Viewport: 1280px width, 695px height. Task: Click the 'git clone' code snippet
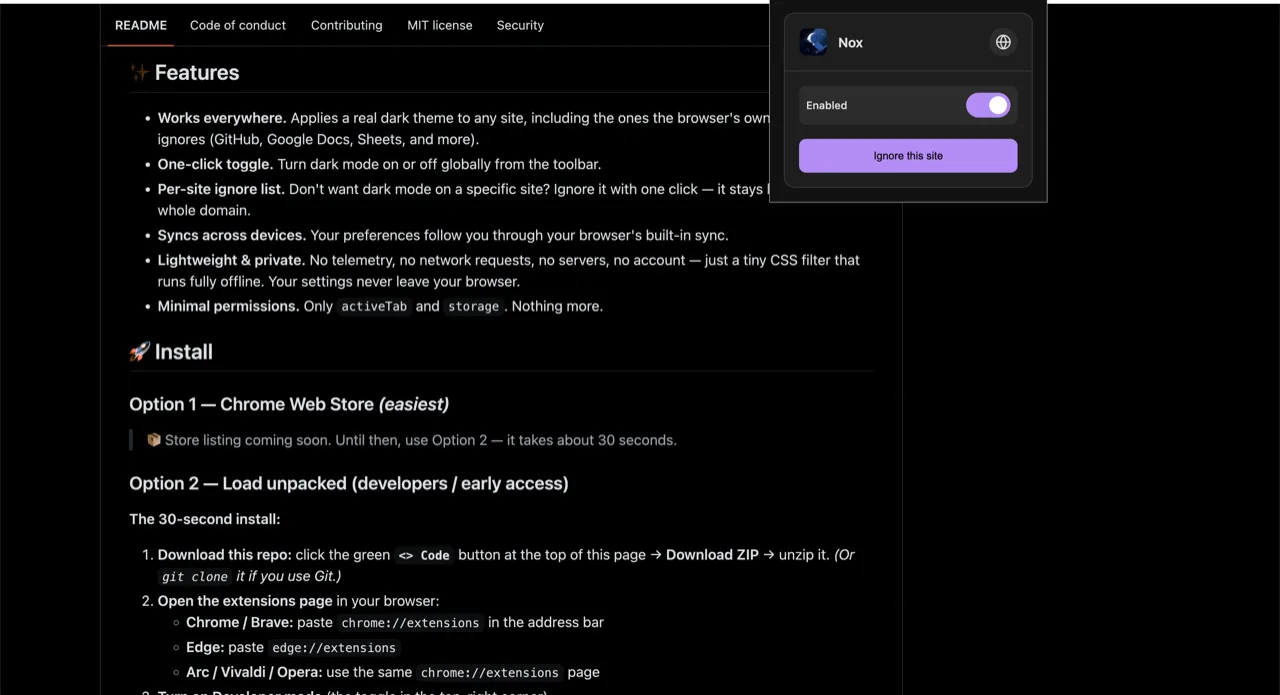(x=195, y=576)
